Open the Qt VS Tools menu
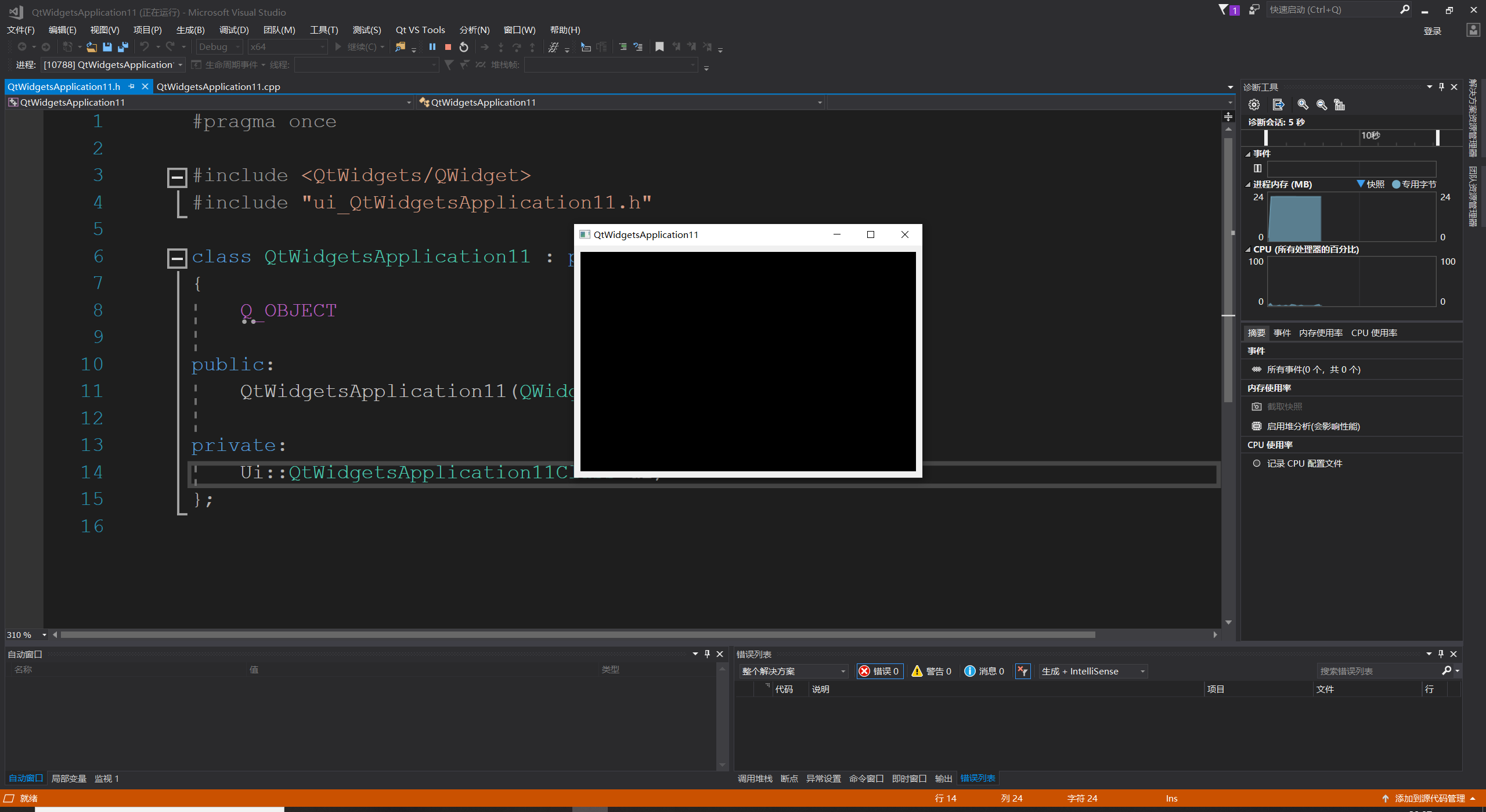This screenshot has width=1486, height=812. pyautogui.click(x=420, y=30)
